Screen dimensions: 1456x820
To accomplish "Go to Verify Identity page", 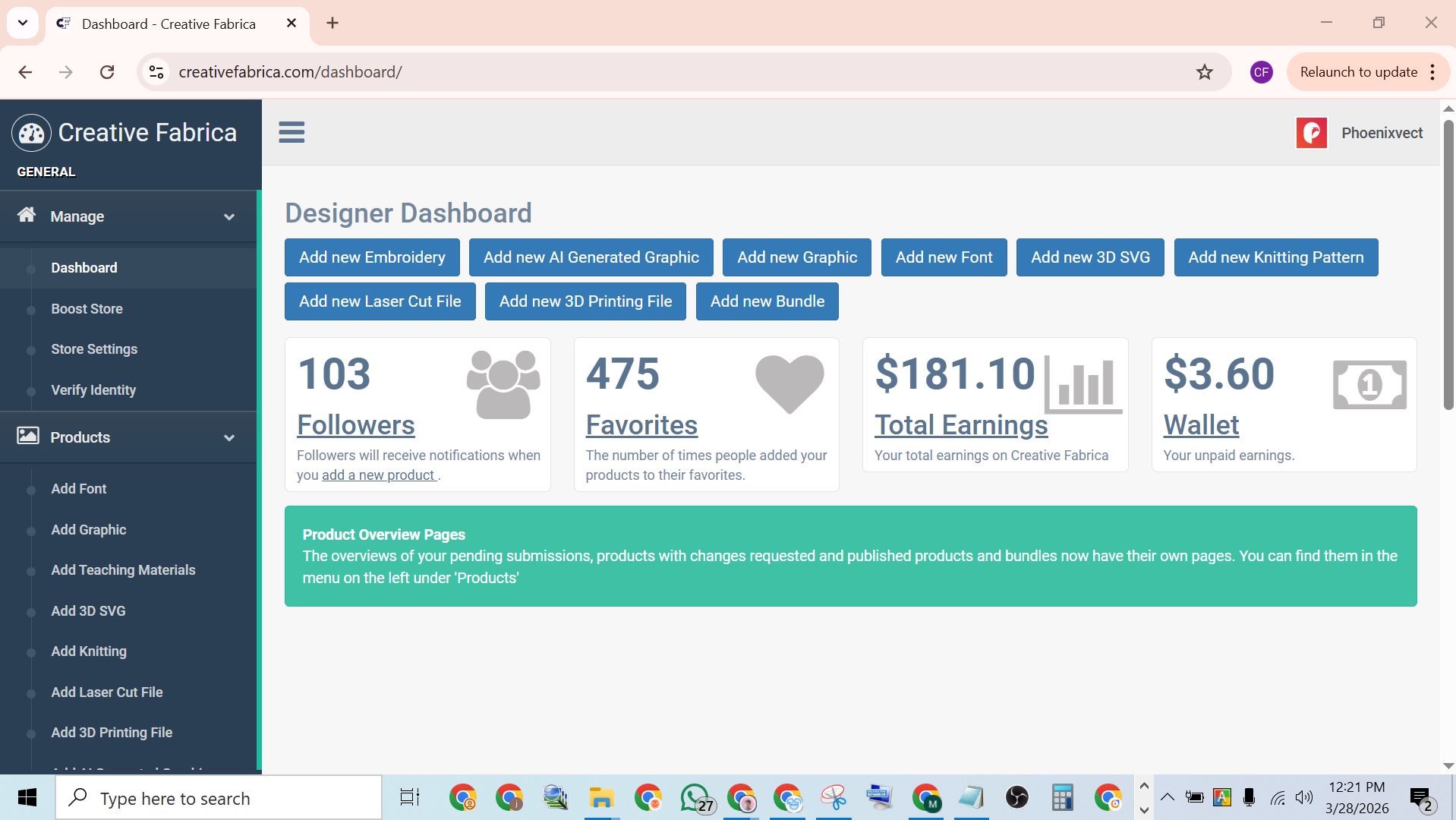I will click(93, 390).
